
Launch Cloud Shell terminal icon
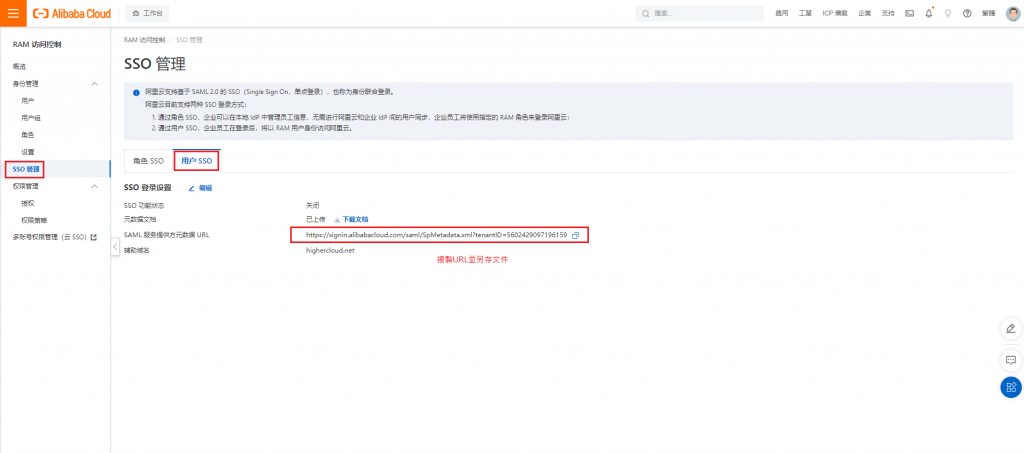point(909,13)
